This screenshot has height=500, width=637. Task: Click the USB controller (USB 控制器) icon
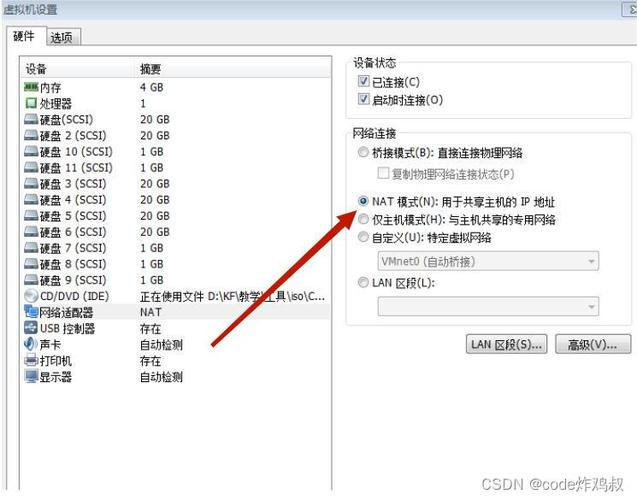click(31, 328)
